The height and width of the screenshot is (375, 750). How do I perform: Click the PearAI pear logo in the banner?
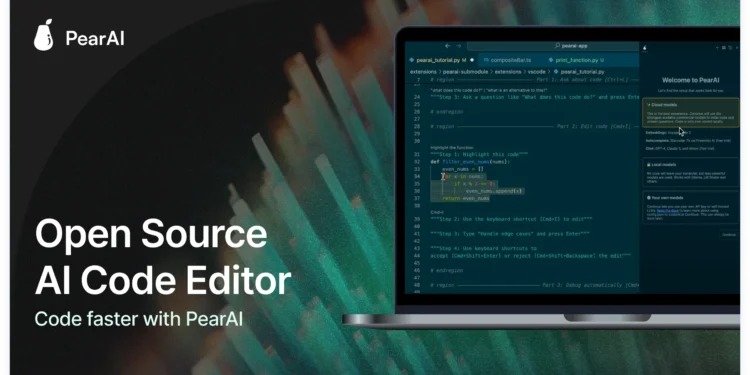43,35
